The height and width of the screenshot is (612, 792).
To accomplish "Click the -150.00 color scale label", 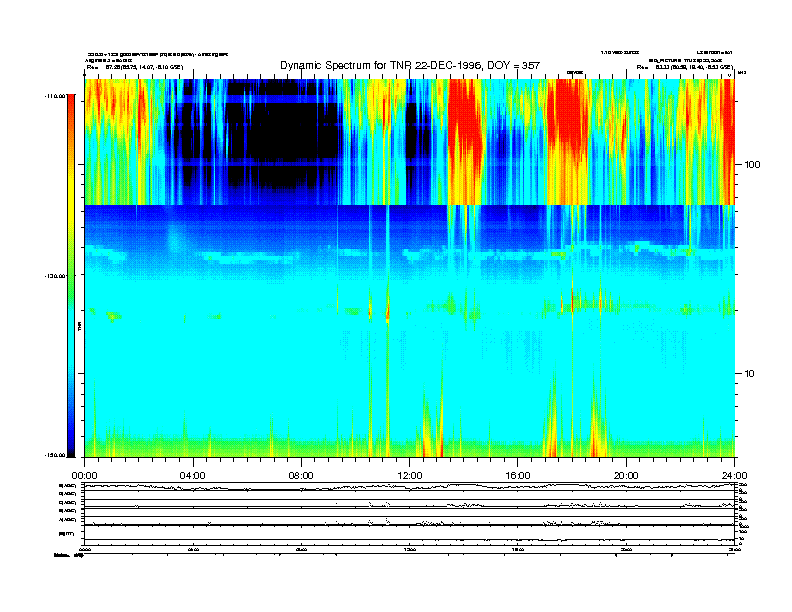I will (56, 455).
